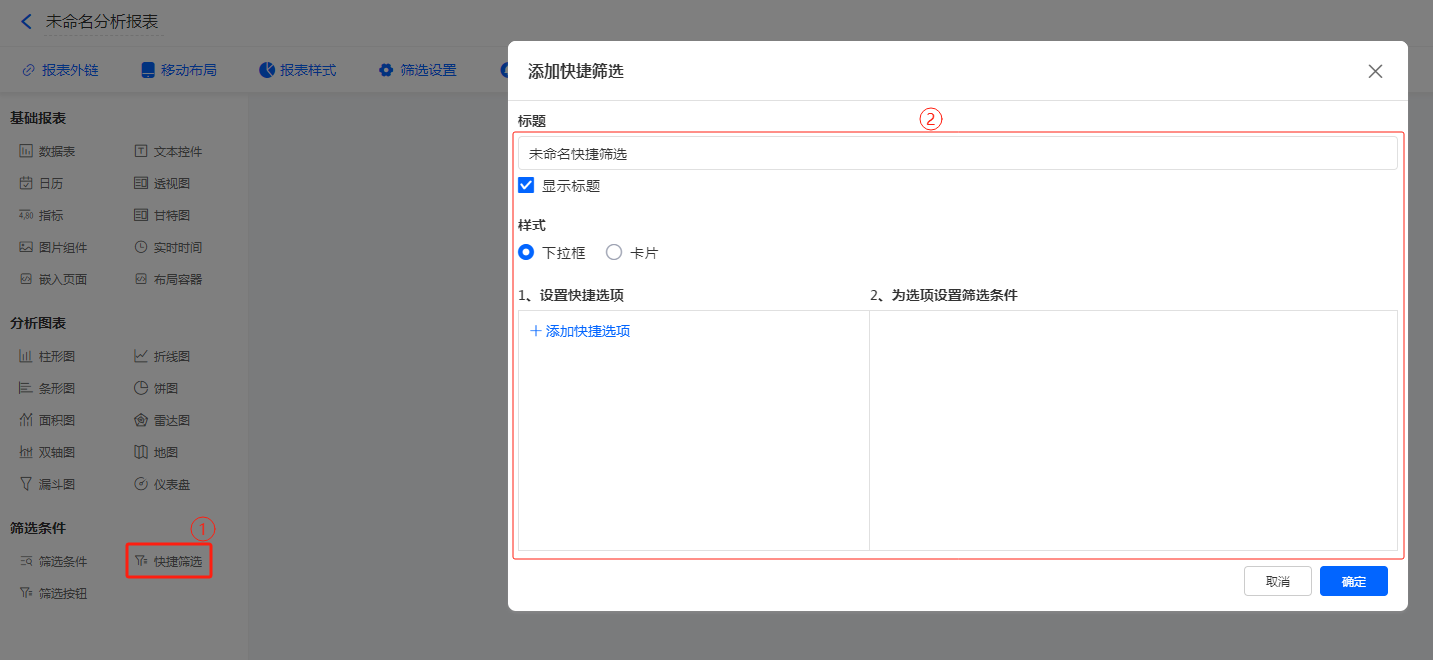Click the 快捷筛选 quick filter item

[x=169, y=561]
